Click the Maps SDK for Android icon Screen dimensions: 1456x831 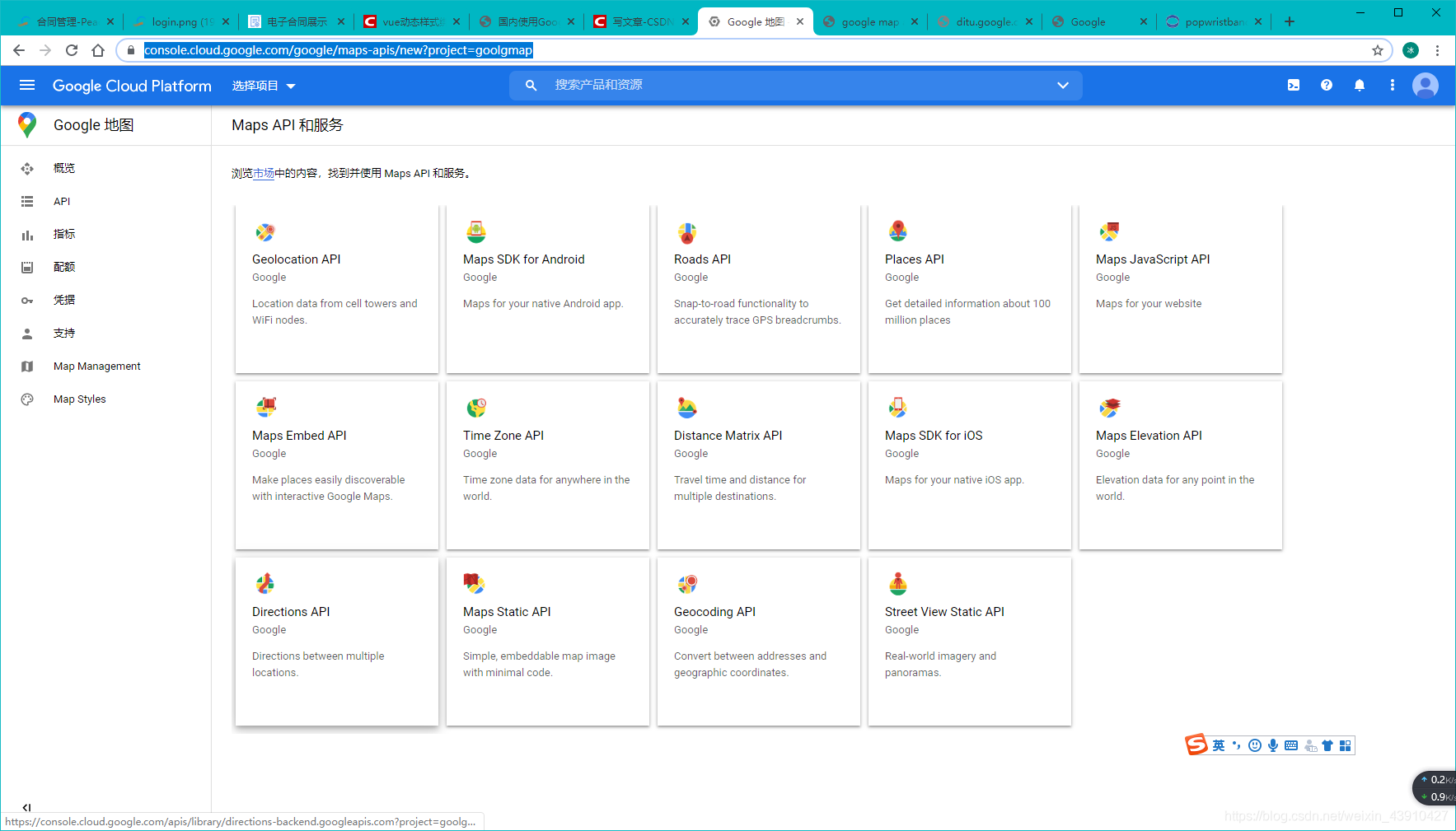[x=475, y=232]
